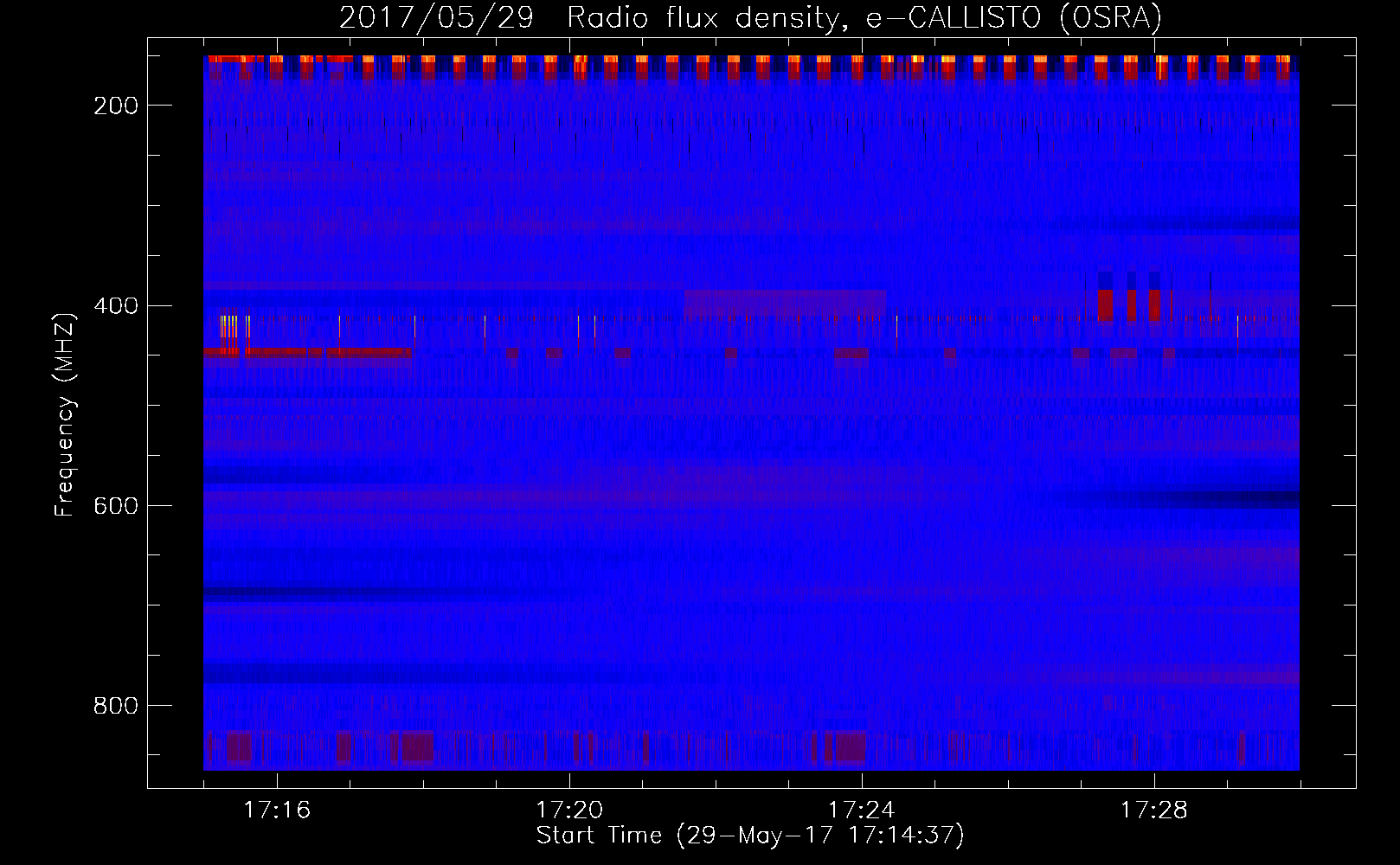Screen dimensions: 1400x865
Task: Click the 'Start Time (29-May-17 17:14:37)' label
Action: (x=750, y=836)
